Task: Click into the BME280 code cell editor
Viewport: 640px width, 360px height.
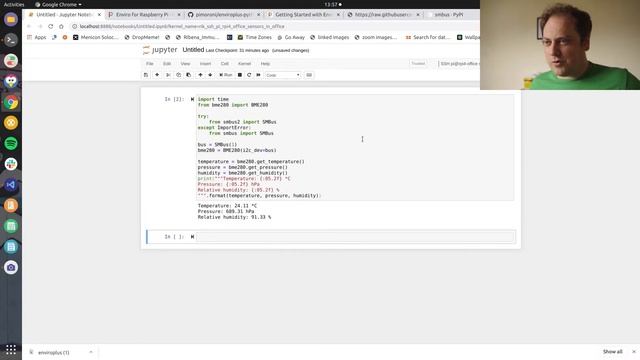Action: pos(355,147)
